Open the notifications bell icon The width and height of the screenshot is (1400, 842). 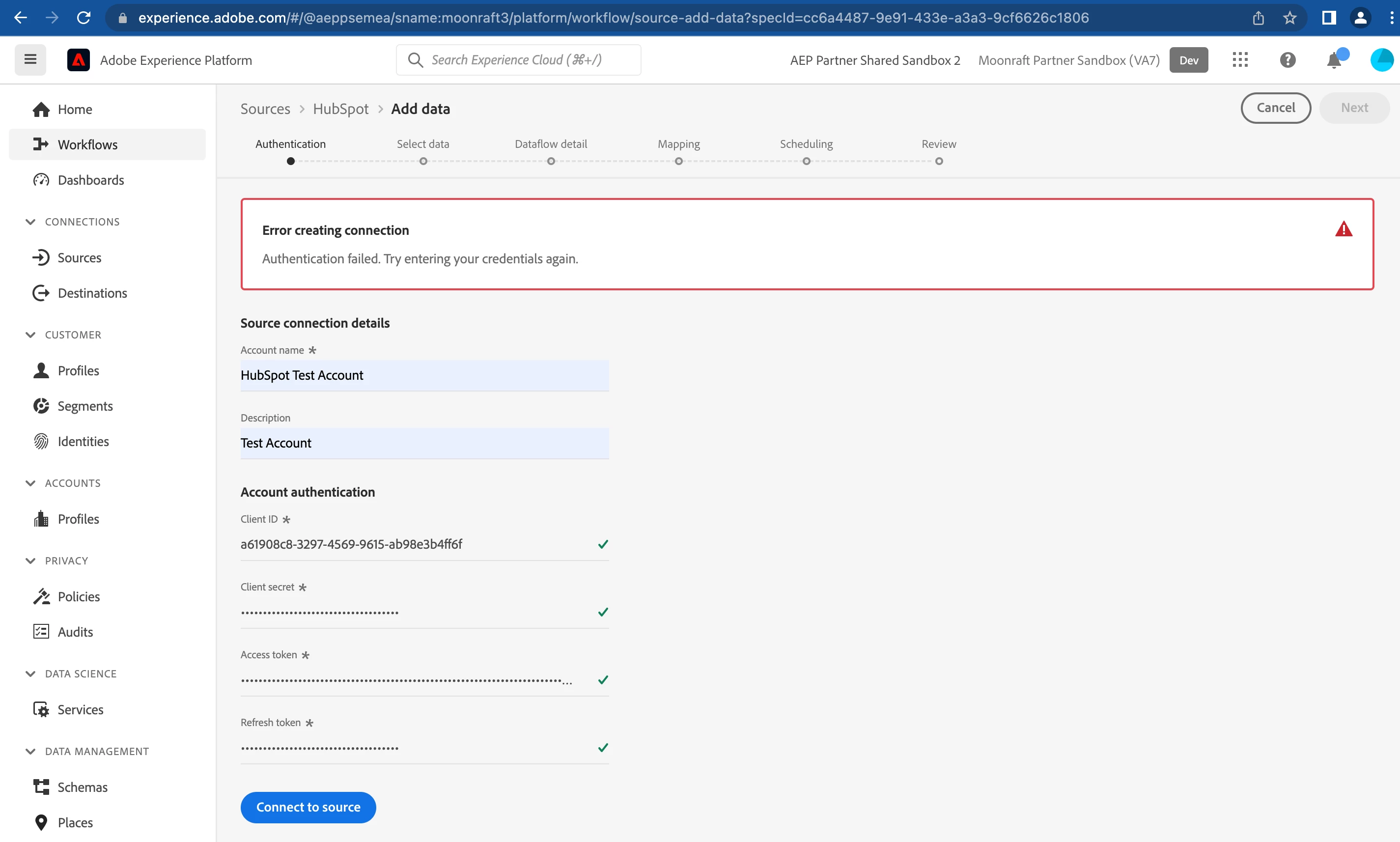coord(1334,60)
